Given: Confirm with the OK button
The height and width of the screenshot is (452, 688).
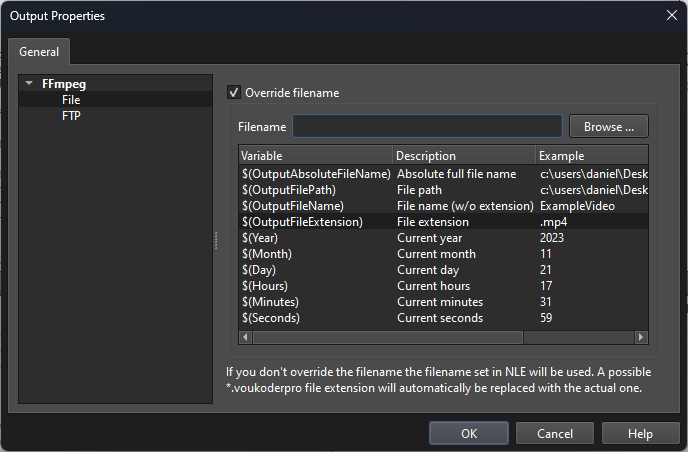Looking at the screenshot, I should [469, 433].
